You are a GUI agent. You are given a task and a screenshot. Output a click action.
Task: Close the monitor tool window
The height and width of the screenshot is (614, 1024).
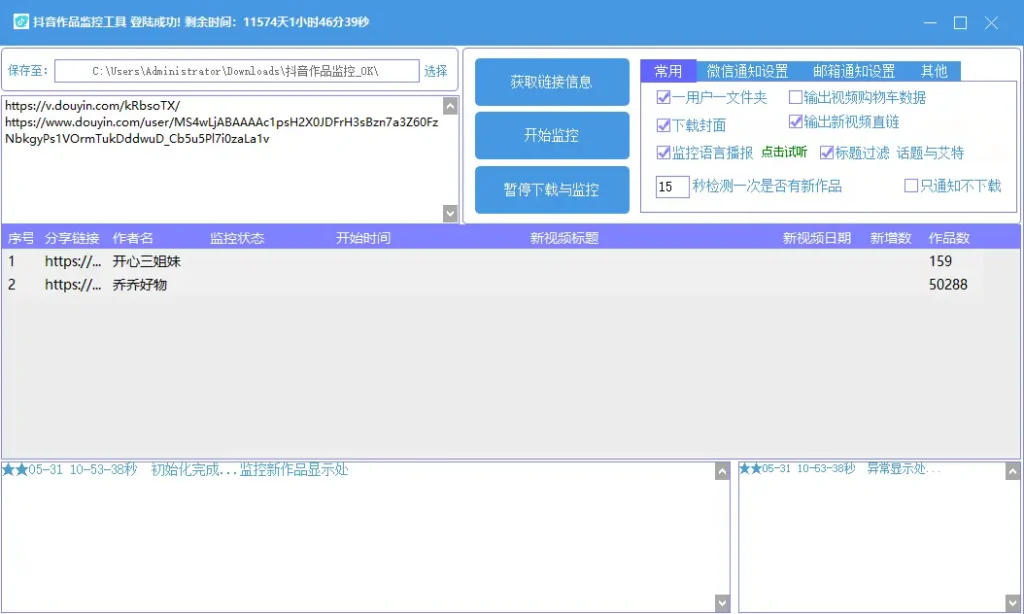(x=991, y=23)
